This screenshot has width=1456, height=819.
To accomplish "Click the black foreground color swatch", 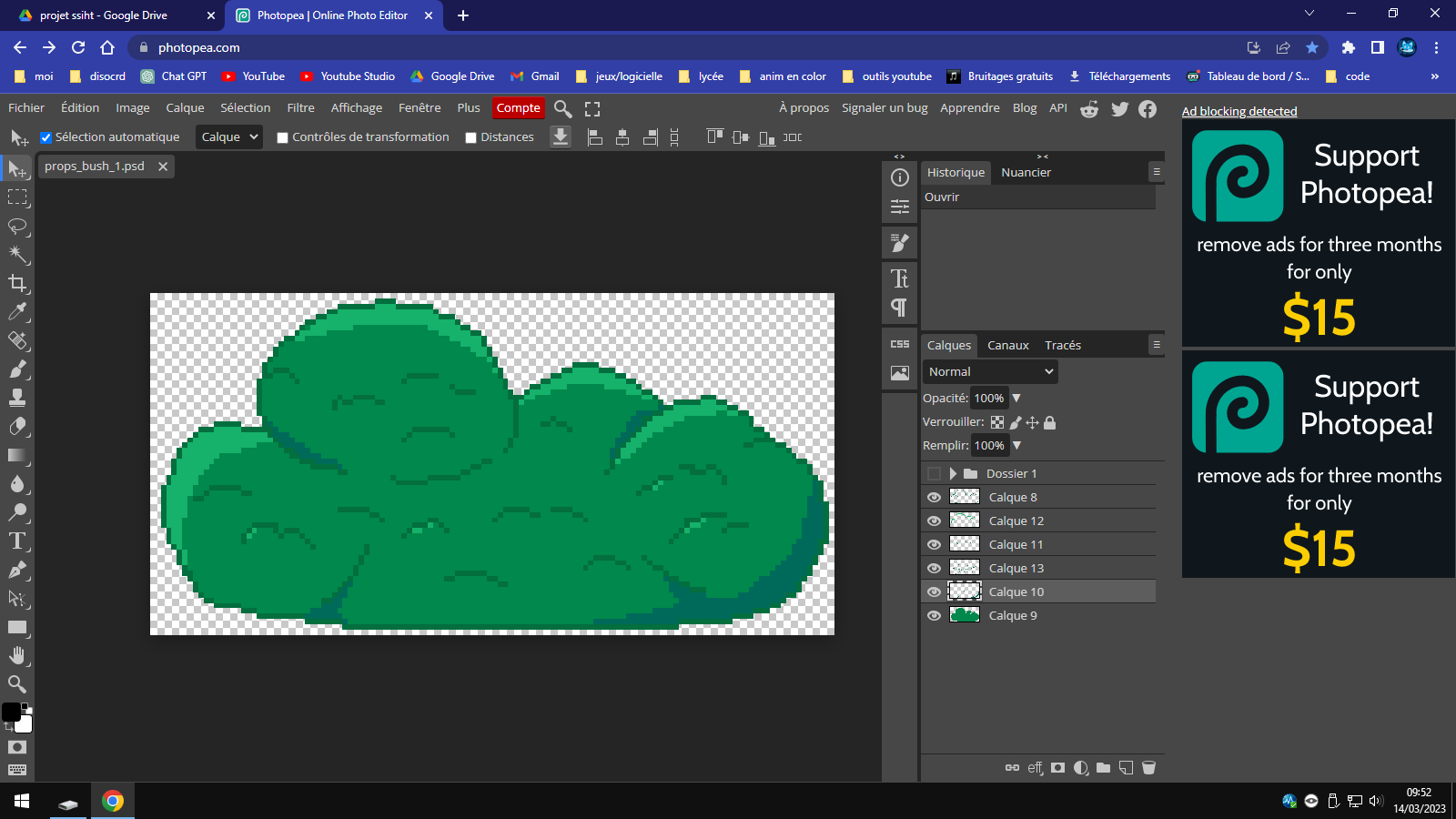I will coord(11,712).
